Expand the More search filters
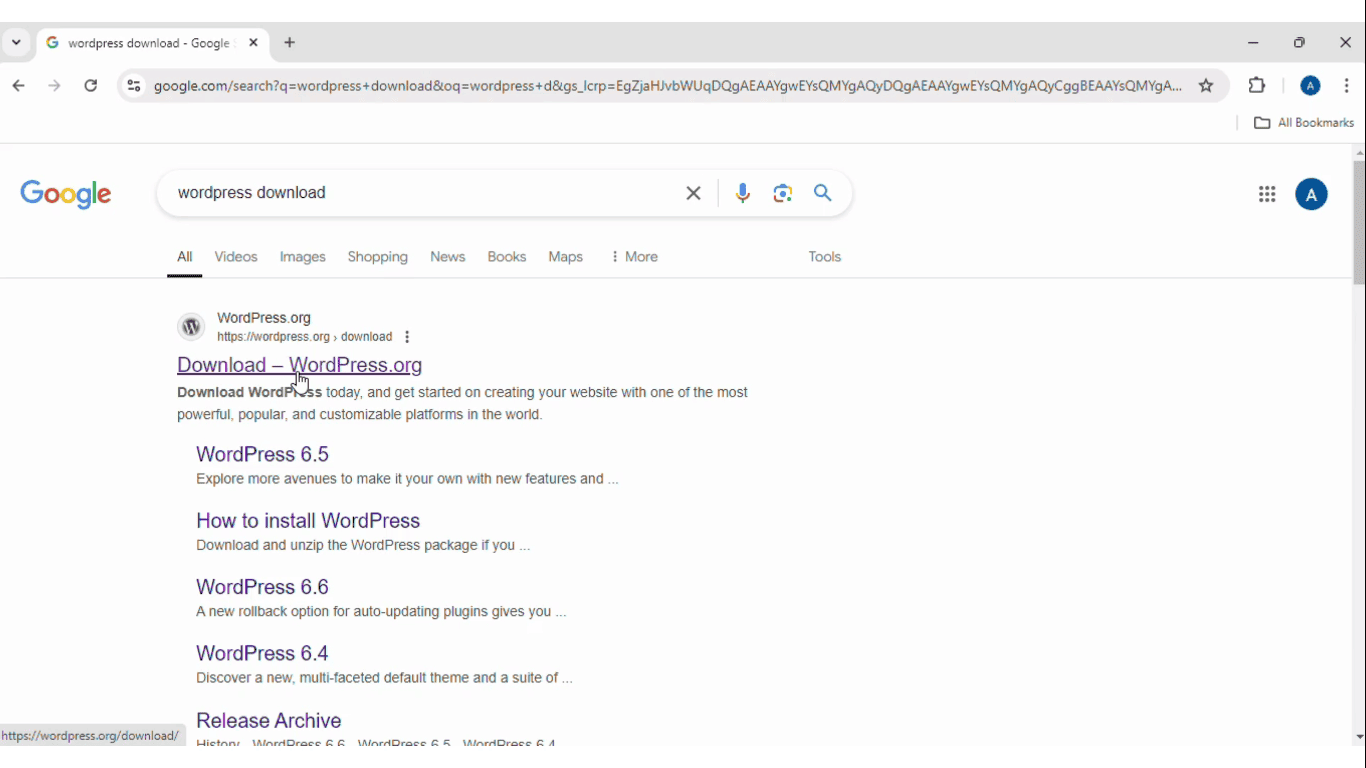1366x768 pixels. click(634, 257)
